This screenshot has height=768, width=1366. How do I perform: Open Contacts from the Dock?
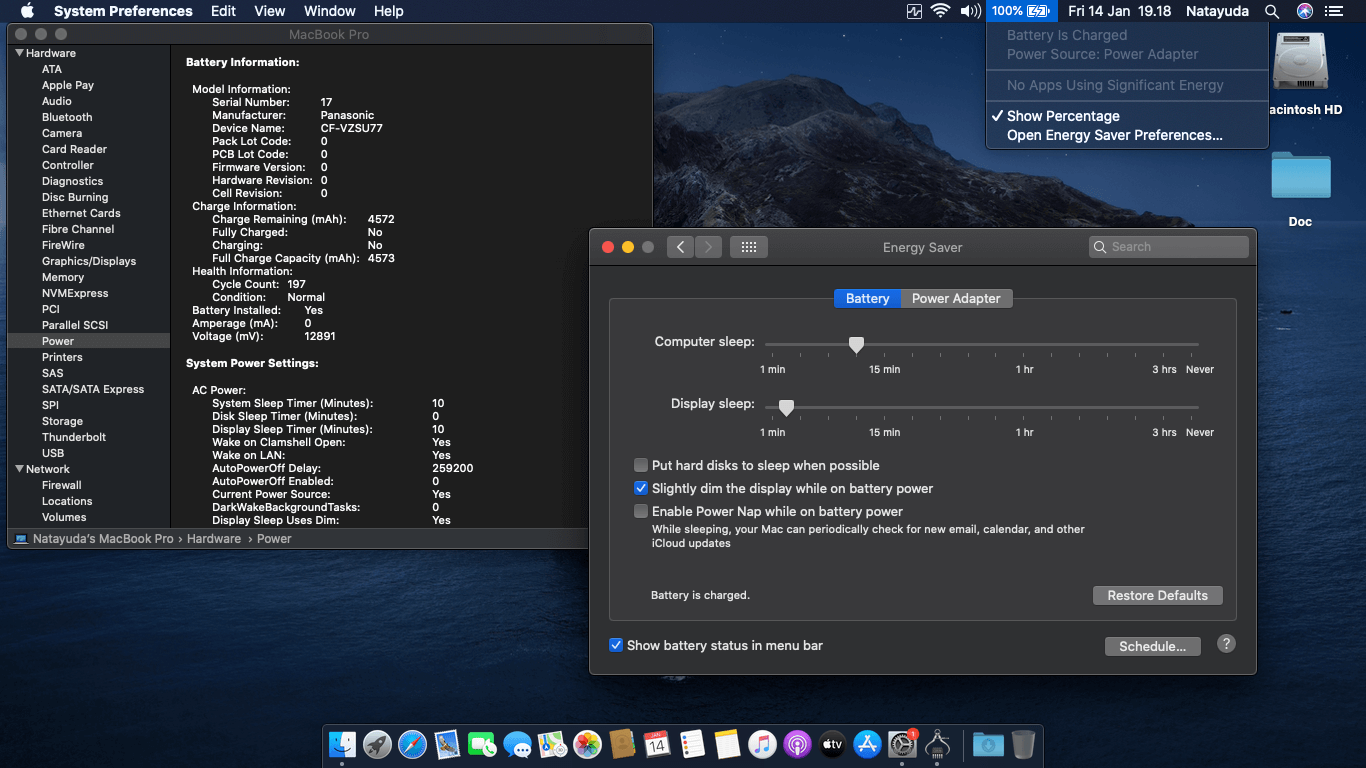click(x=622, y=744)
